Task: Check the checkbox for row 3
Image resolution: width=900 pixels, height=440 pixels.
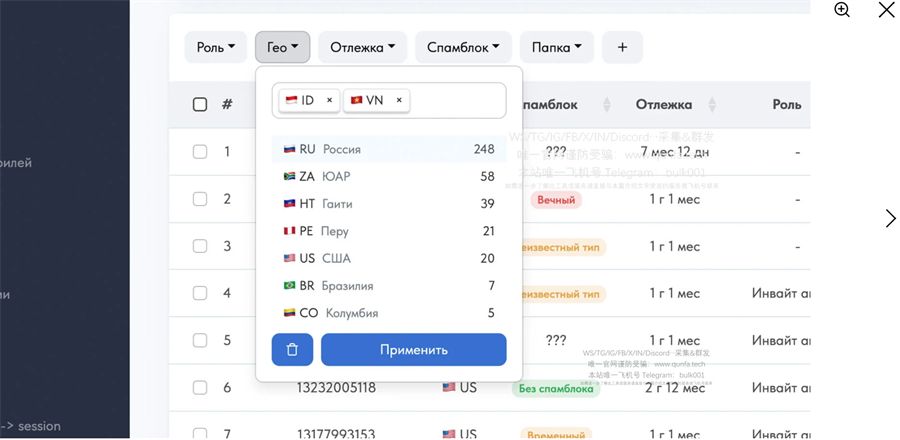Action: tap(200, 246)
